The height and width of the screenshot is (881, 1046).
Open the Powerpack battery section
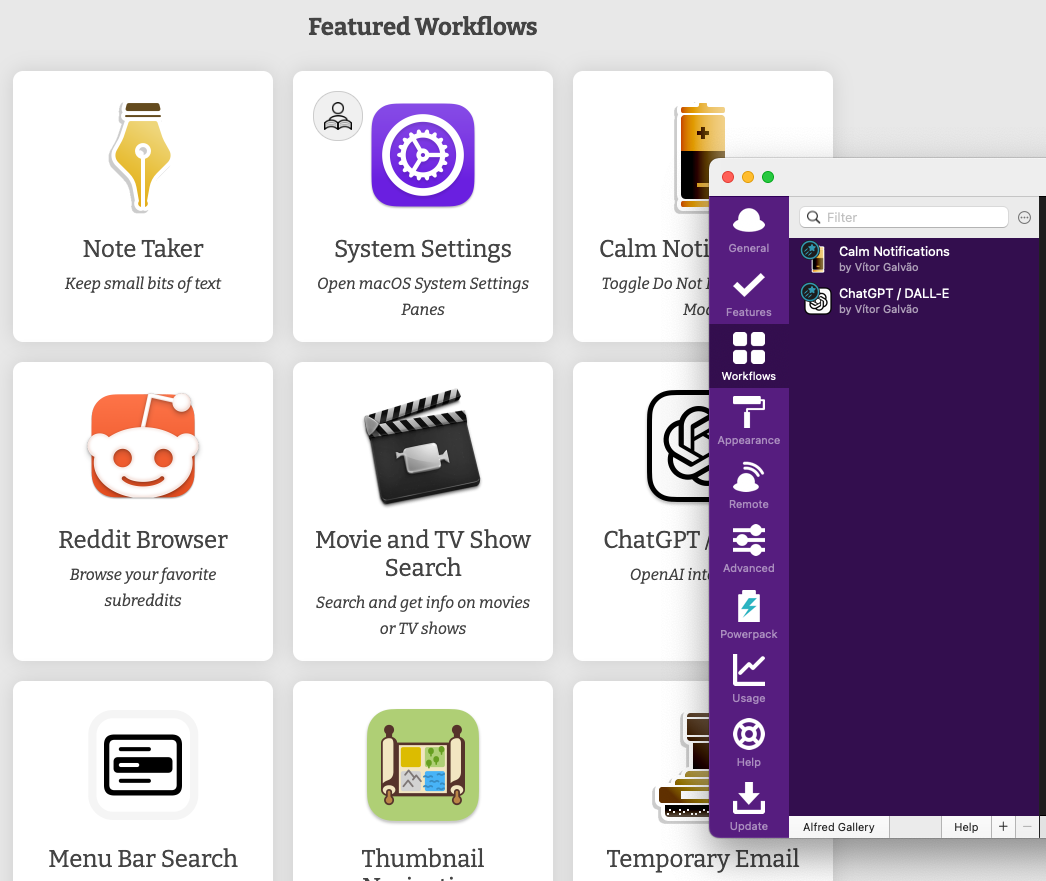click(x=748, y=613)
